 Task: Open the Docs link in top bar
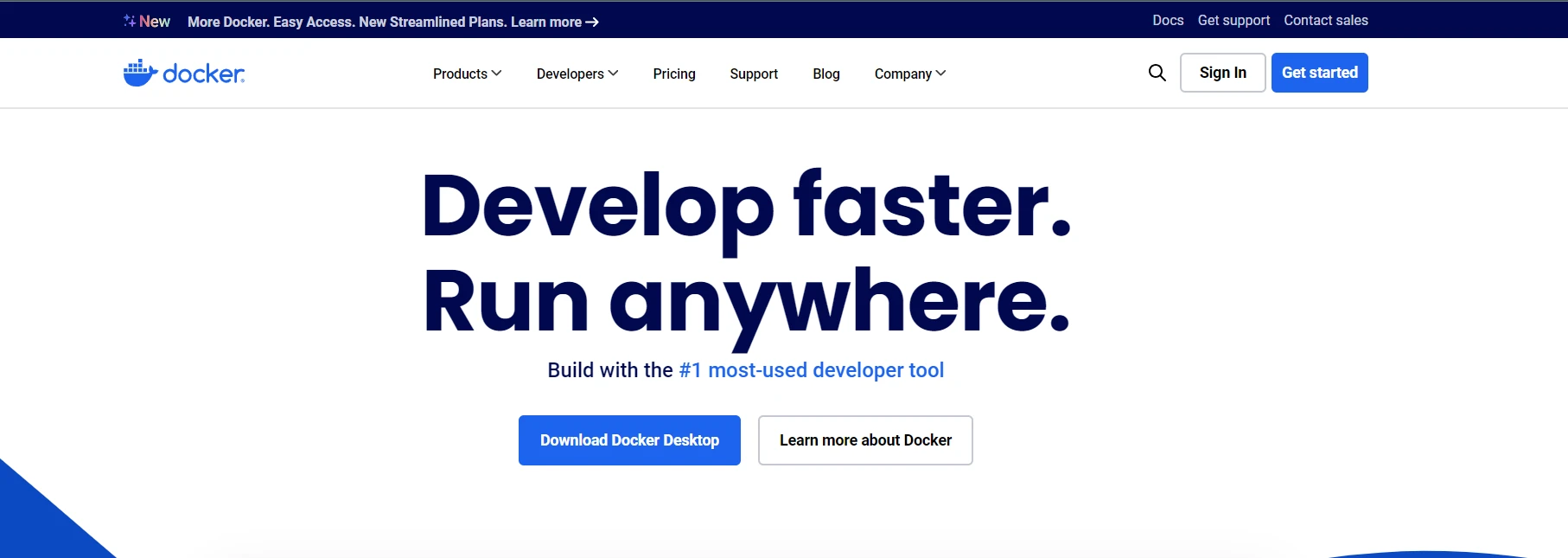click(1167, 20)
